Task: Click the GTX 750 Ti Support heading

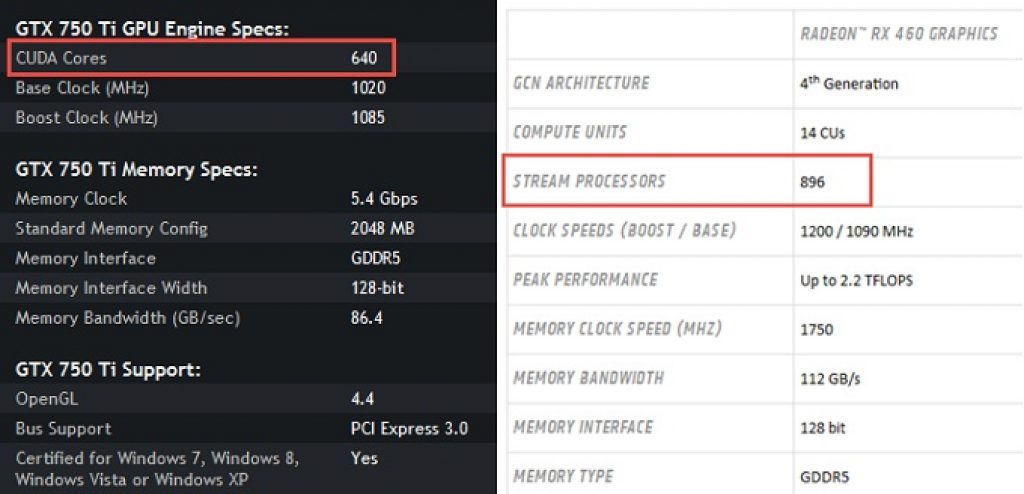Action: [x=108, y=370]
